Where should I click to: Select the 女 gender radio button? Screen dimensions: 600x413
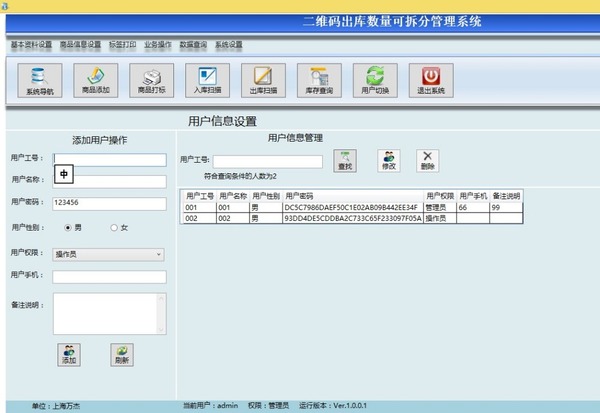(113, 228)
